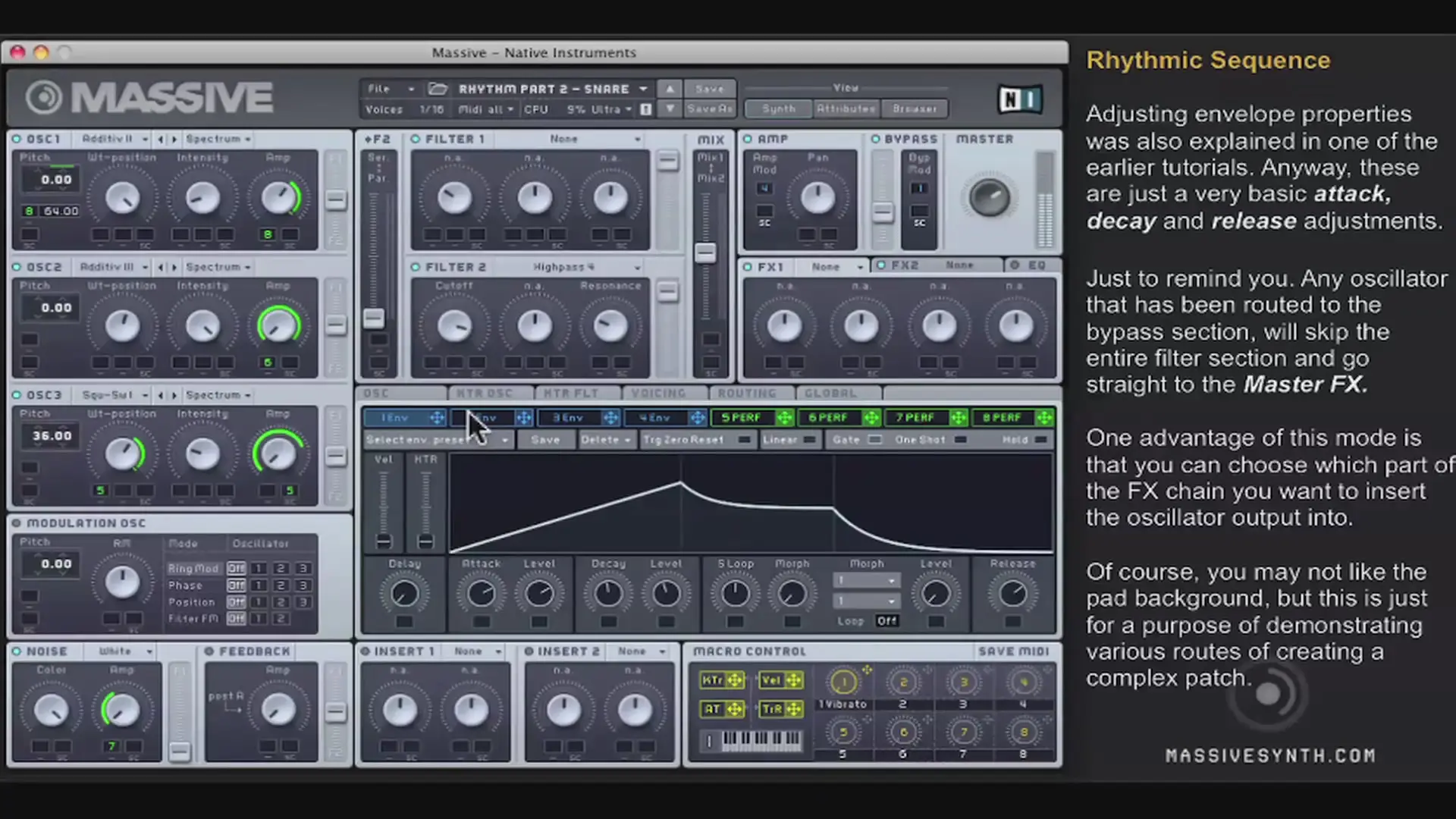This screenshot has width=1456, height=819.
Task: Toggle the envelope Loop Off switch
Action: point(886,621)
